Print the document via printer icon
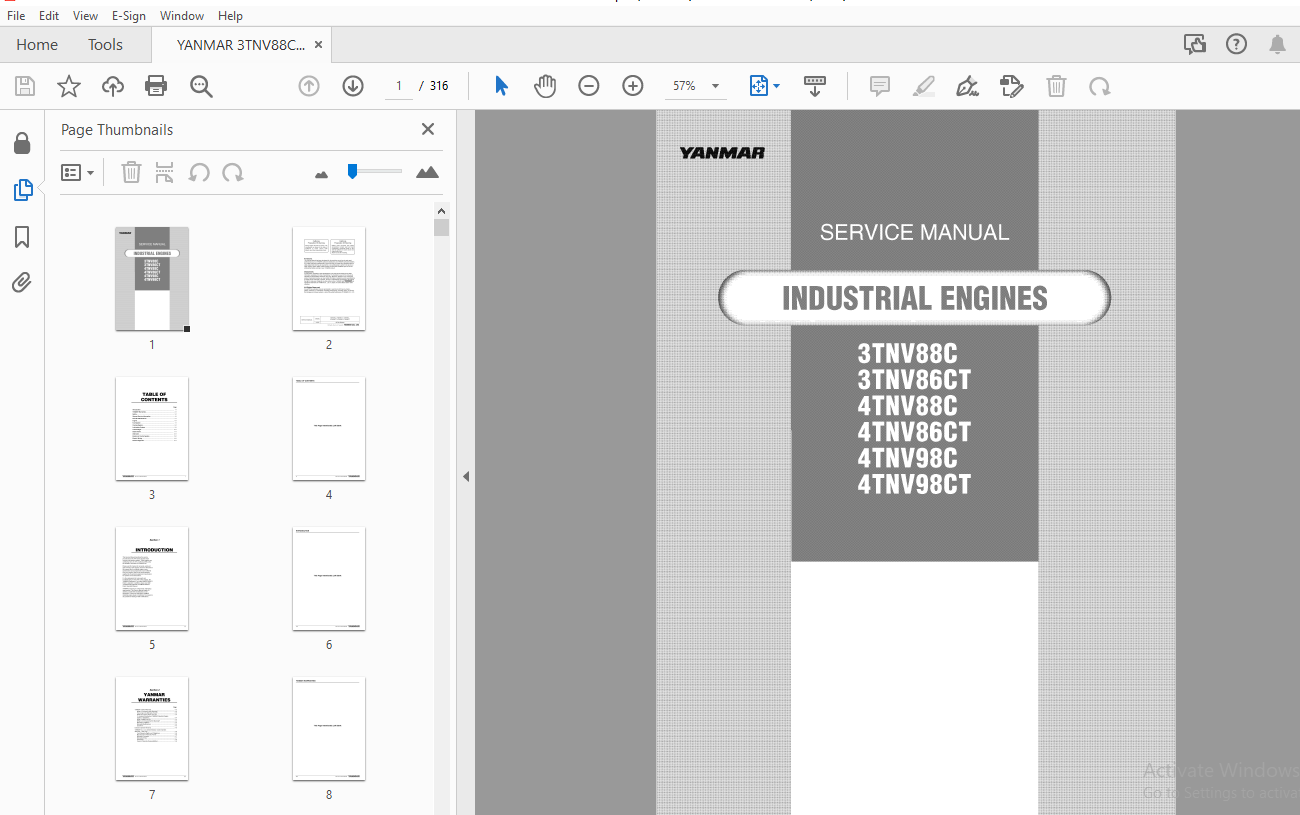The image size is (1300, 815). pos(156,86)
